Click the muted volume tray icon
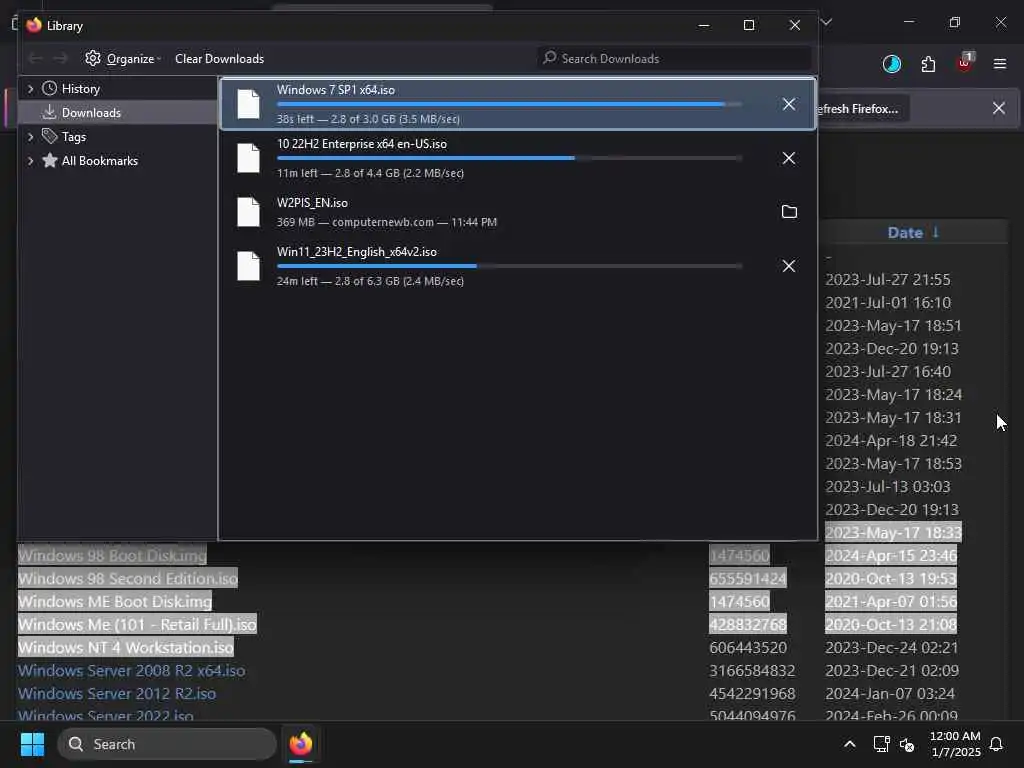Screen dimensions: 1024x768 pos(907,744)
